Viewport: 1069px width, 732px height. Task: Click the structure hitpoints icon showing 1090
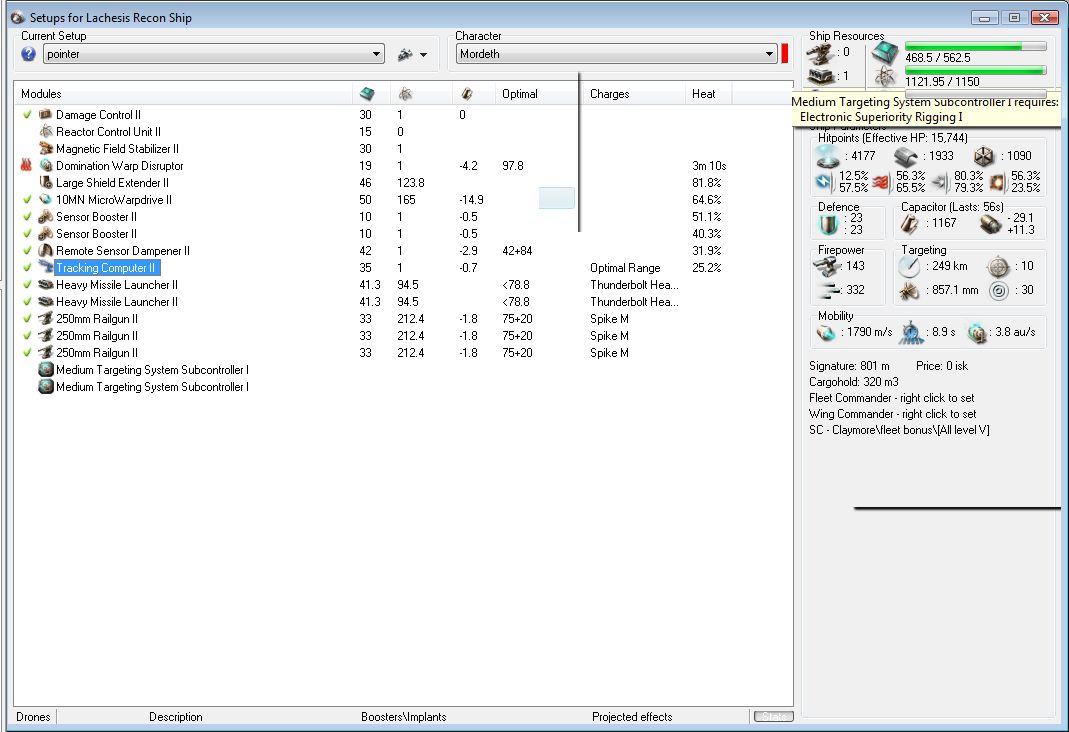[984, 156]
